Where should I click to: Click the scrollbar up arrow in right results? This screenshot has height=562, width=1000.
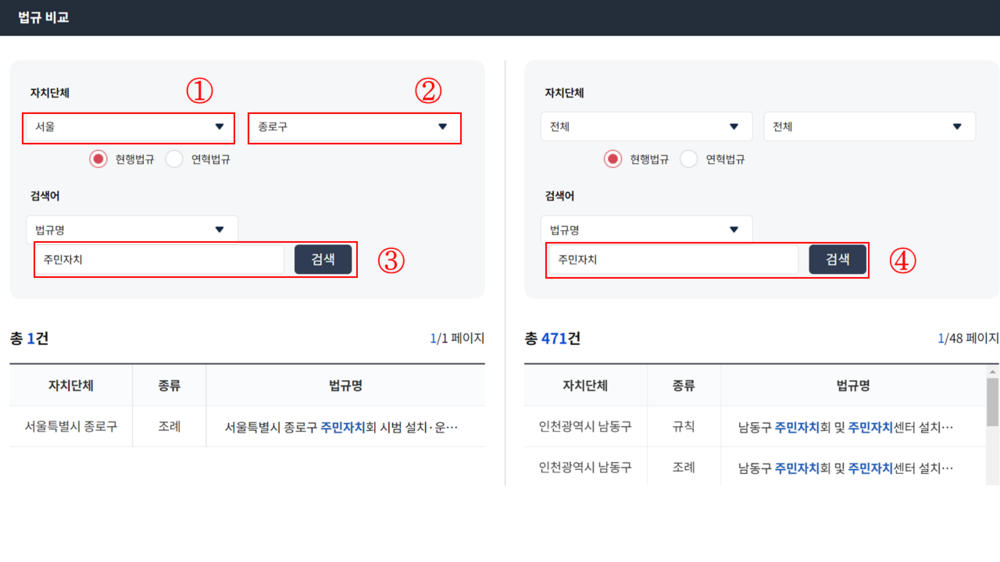[x=992, y=371]
